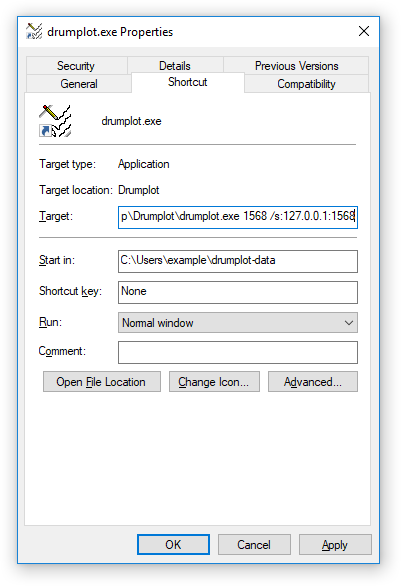401x586 pixels.
Task: Click the Open File Location button
Action: (x=102, y=382)
